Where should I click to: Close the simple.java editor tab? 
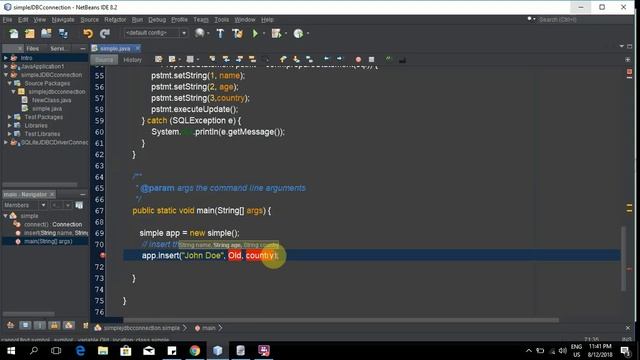point(138,48)
